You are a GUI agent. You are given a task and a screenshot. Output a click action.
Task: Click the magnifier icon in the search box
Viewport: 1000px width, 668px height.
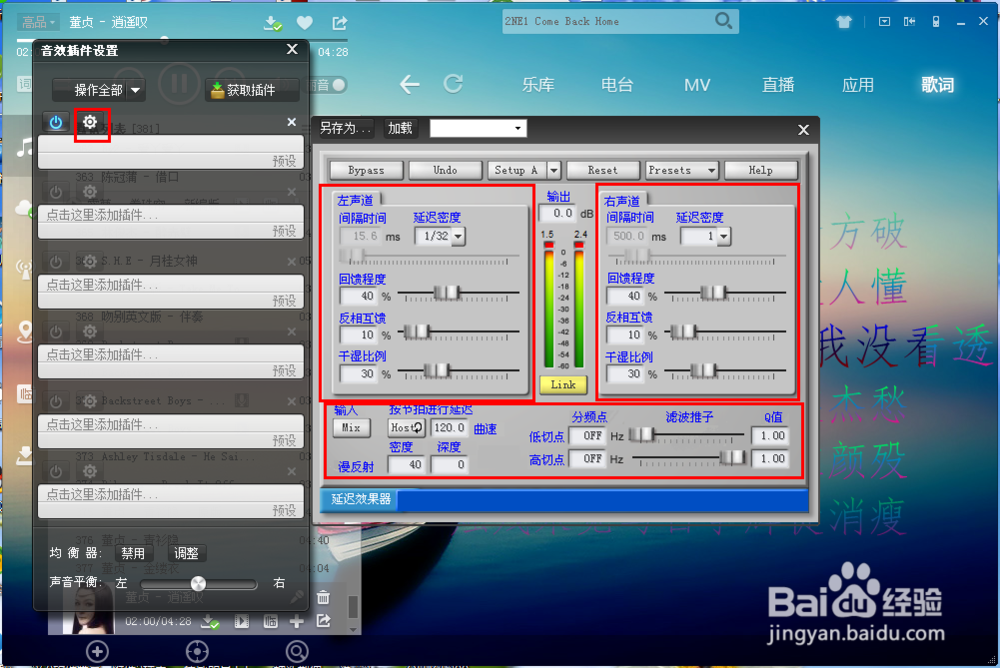pos(723,21)
